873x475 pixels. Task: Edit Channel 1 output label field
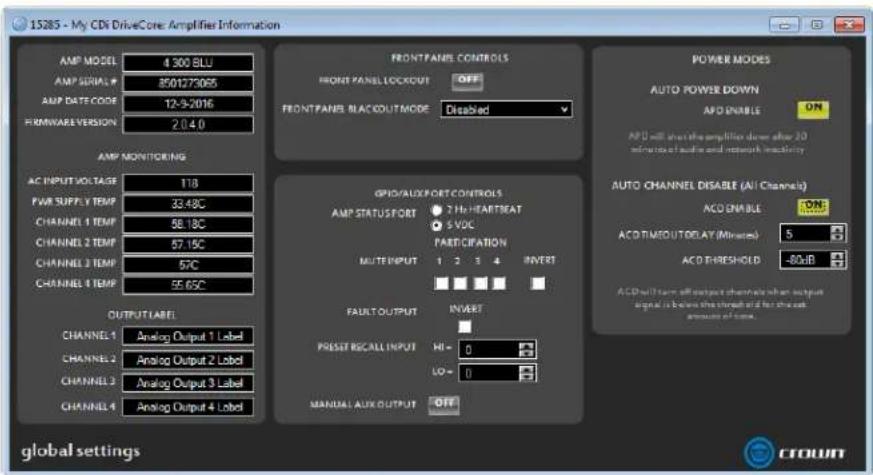188,336
